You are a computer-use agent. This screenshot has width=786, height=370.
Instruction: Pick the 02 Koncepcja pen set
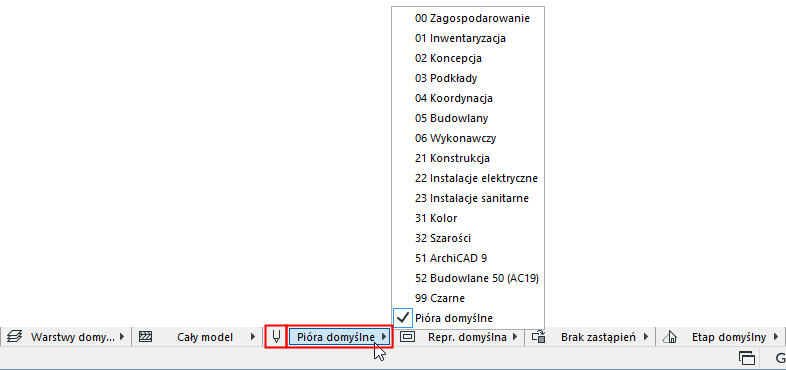(468, 58)
